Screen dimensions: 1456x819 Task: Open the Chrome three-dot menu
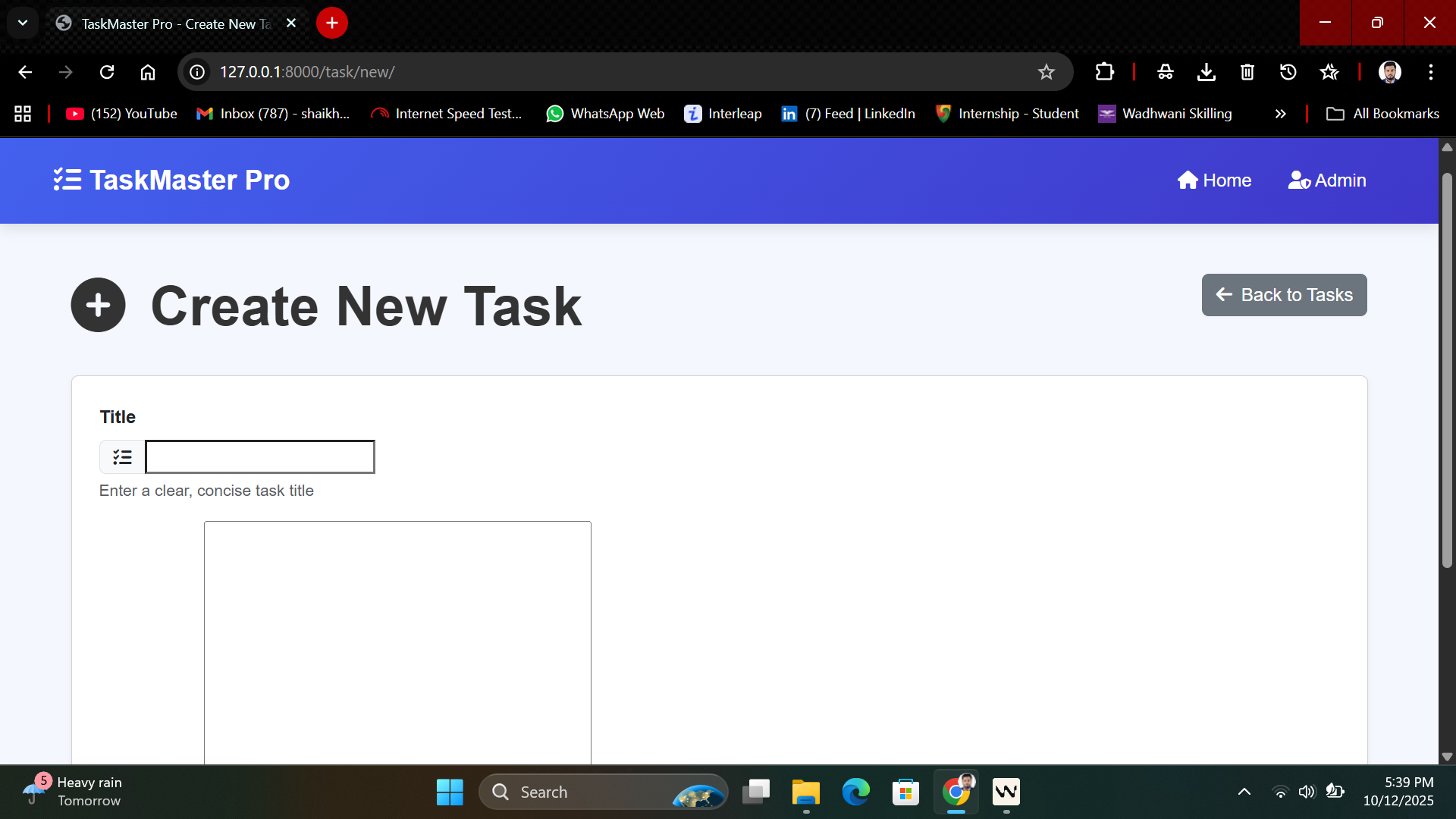point(1431,72)
